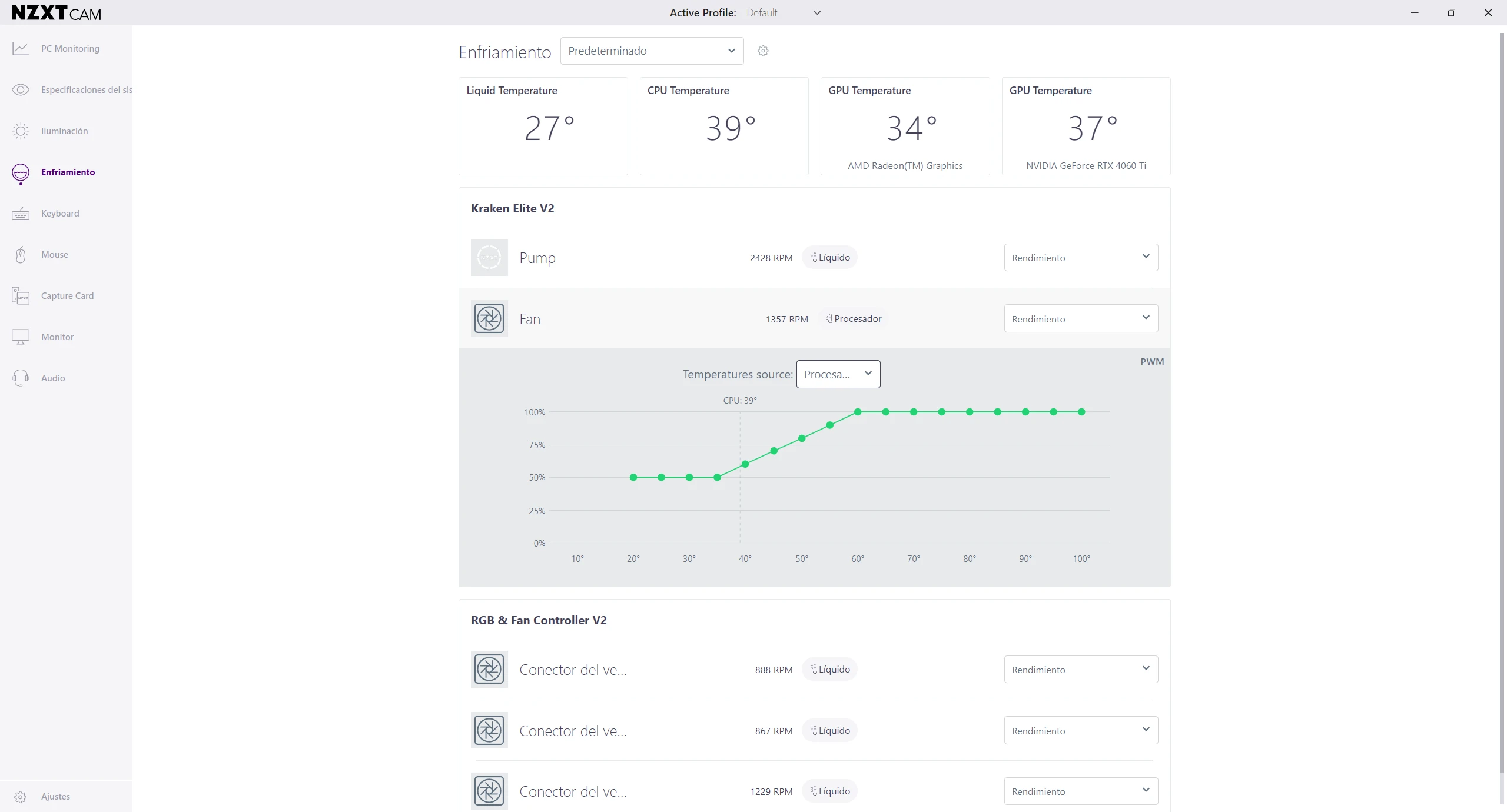Go to Monitor section
The height and width of the screenshot is (812, 1507).
[x=58, y=337]
